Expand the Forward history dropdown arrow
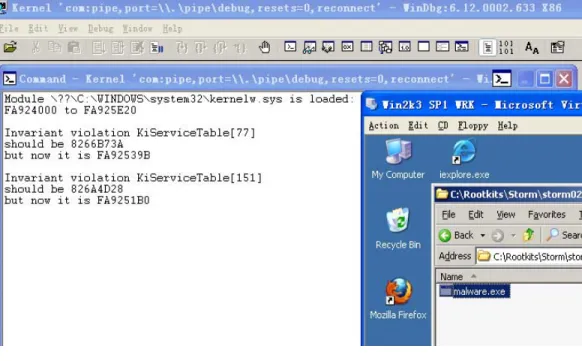This screenshot has height=361, width=582. (513, 235)
